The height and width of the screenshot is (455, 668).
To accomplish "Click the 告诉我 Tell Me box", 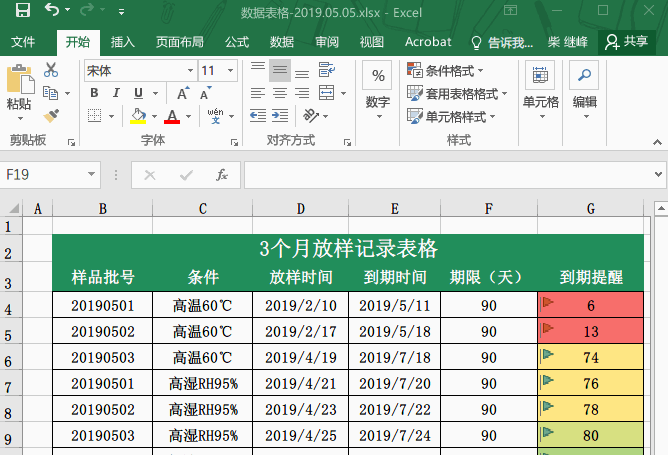I will [502, 42].
